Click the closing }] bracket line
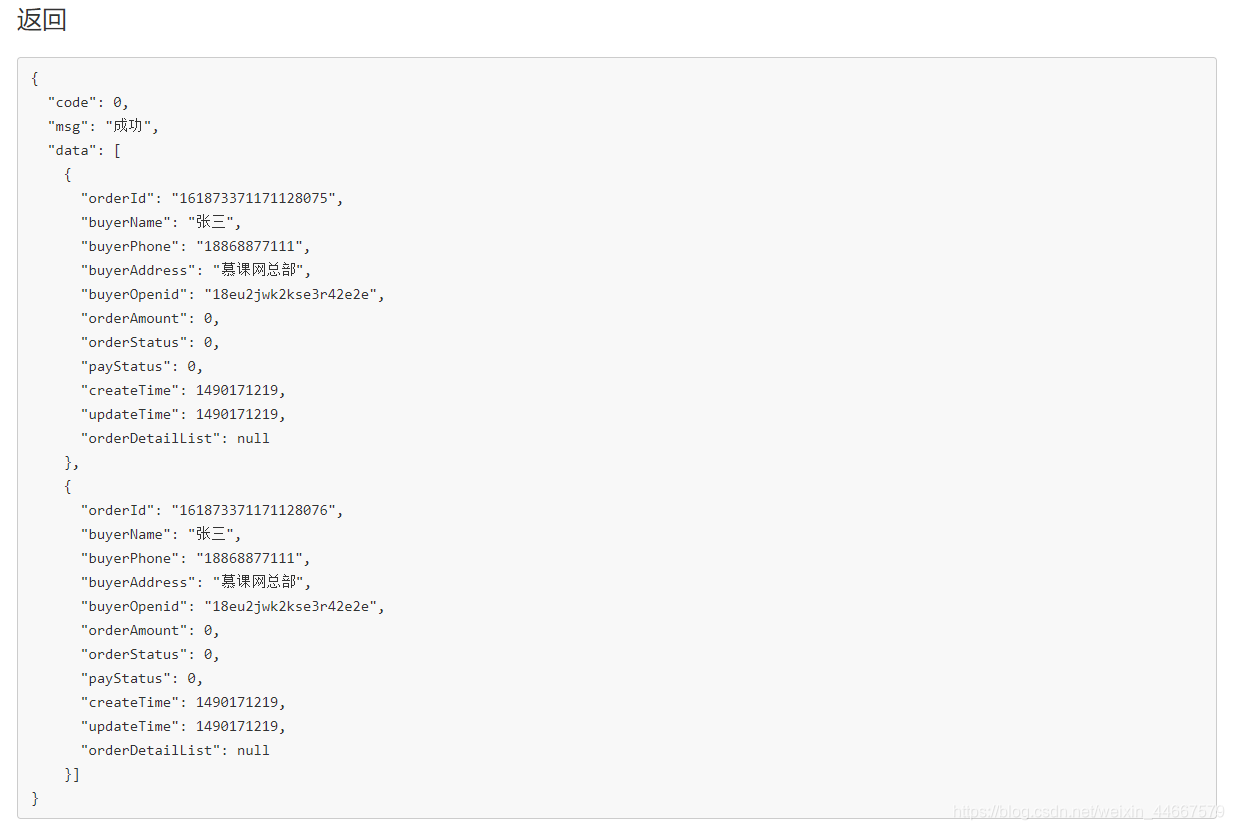The width and height of the screenshot is (1234, 830). click(72, 774)
